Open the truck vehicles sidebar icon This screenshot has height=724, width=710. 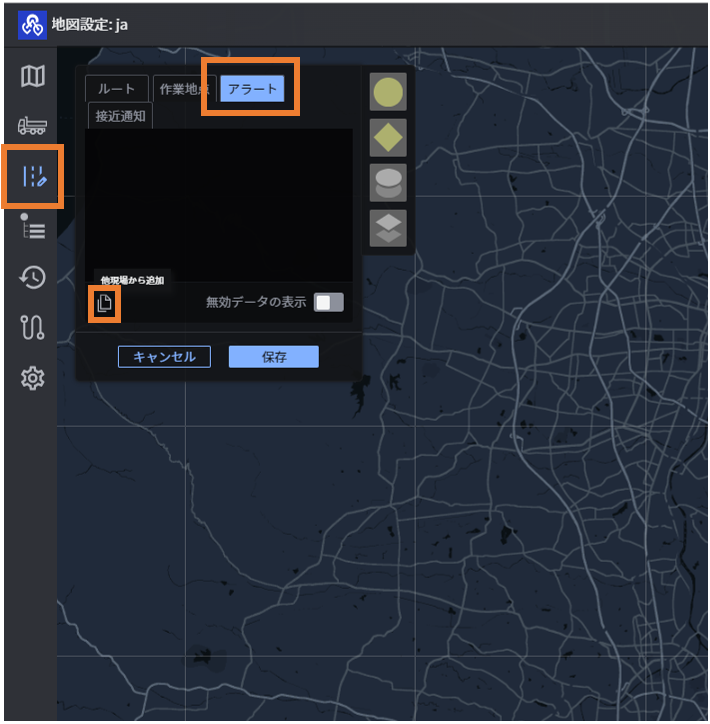[32, 126]
